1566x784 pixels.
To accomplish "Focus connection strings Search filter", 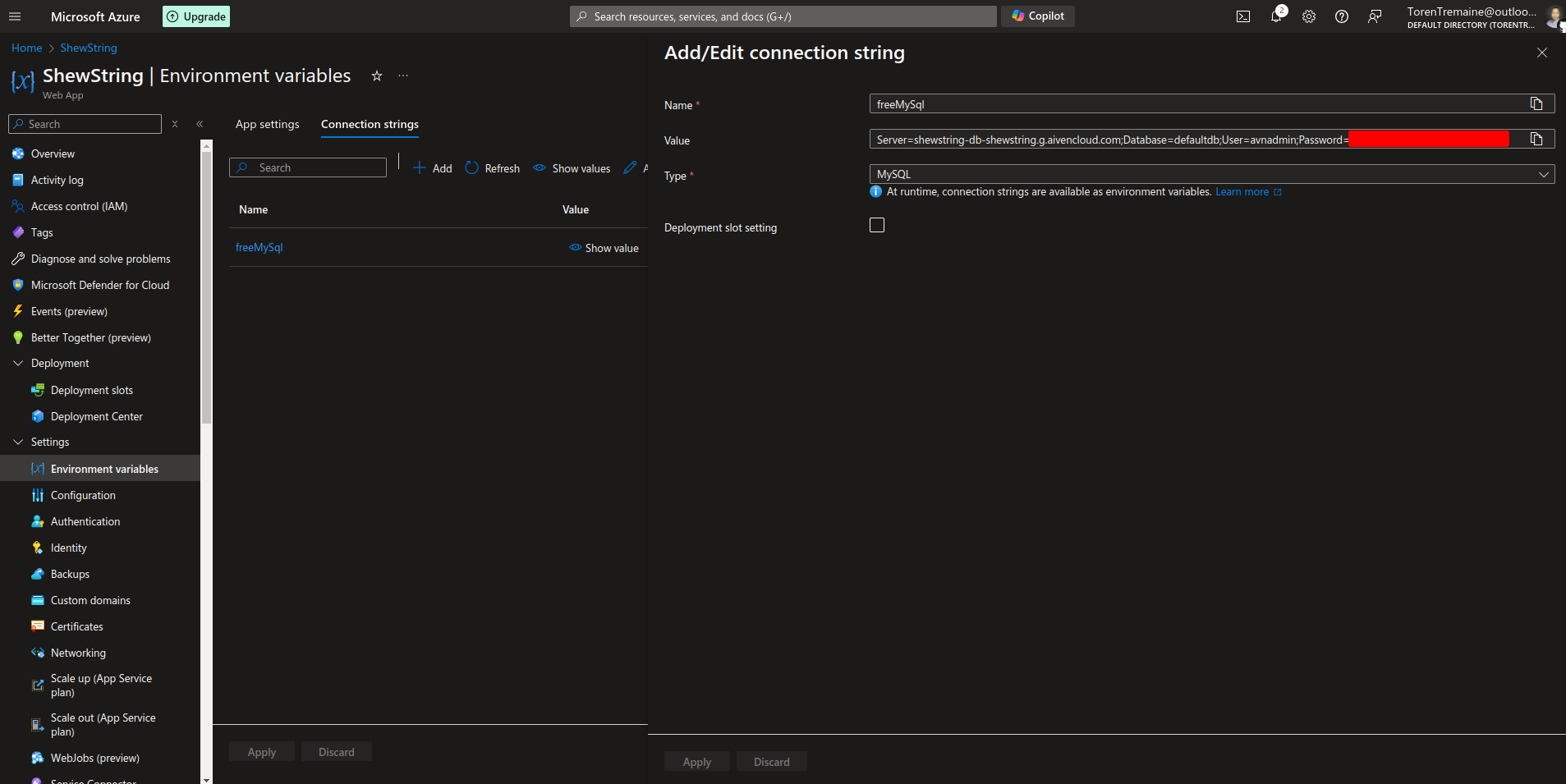I will (308, 167).
